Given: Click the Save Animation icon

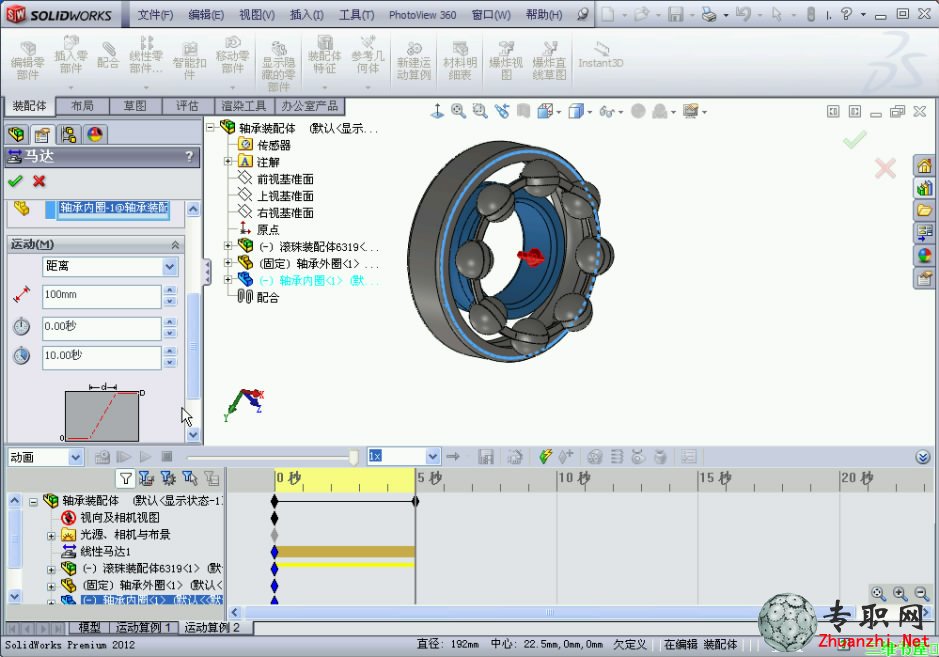Looking at the screenshot, I should (486, 457).
